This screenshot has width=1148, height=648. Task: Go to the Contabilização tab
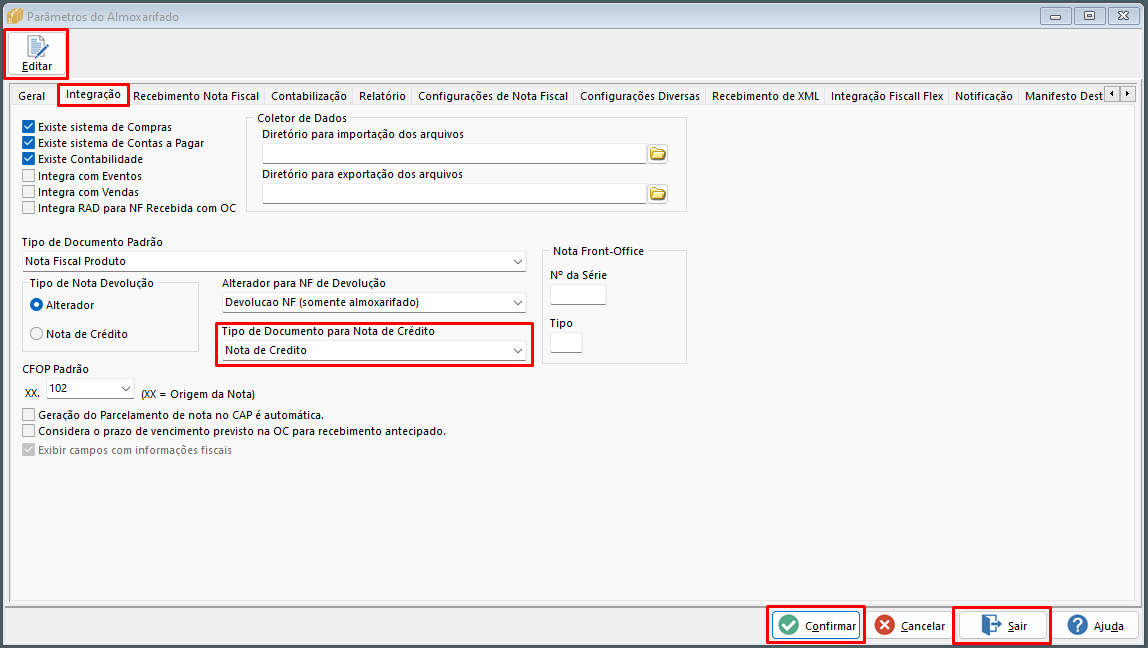coord(309,96)
